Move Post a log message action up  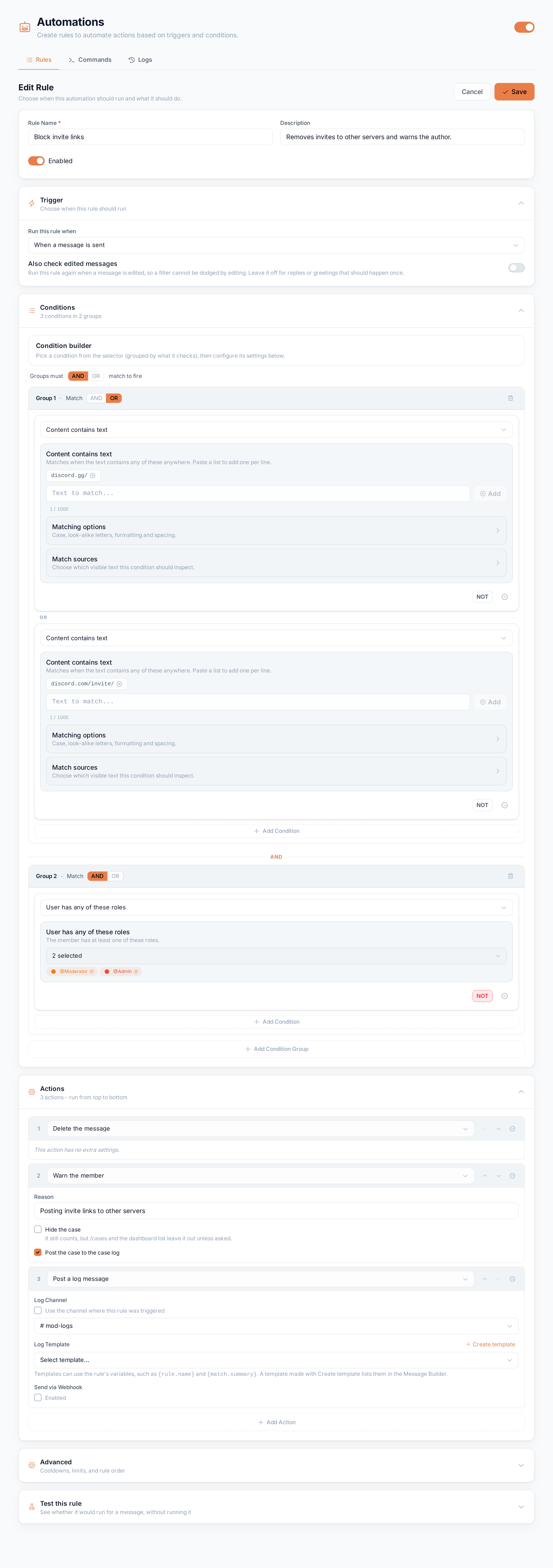[485, 1279]
